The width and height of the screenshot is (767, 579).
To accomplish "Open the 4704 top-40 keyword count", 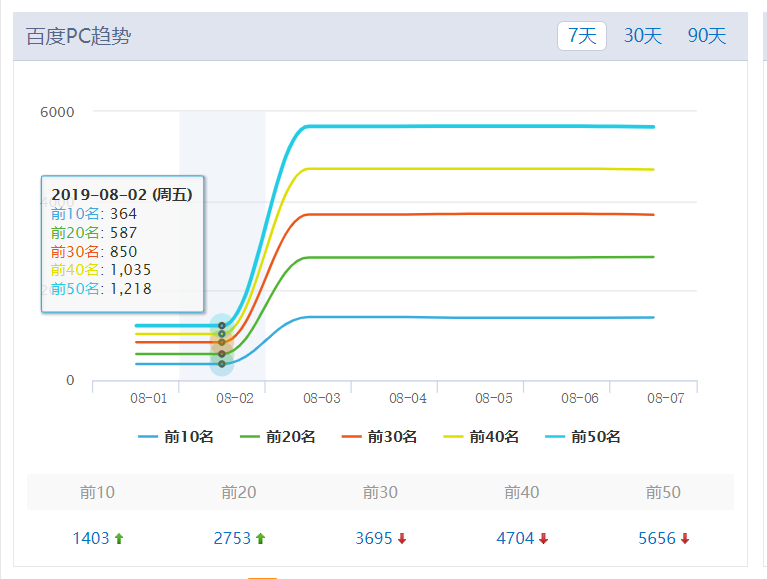I will (515, 538).
